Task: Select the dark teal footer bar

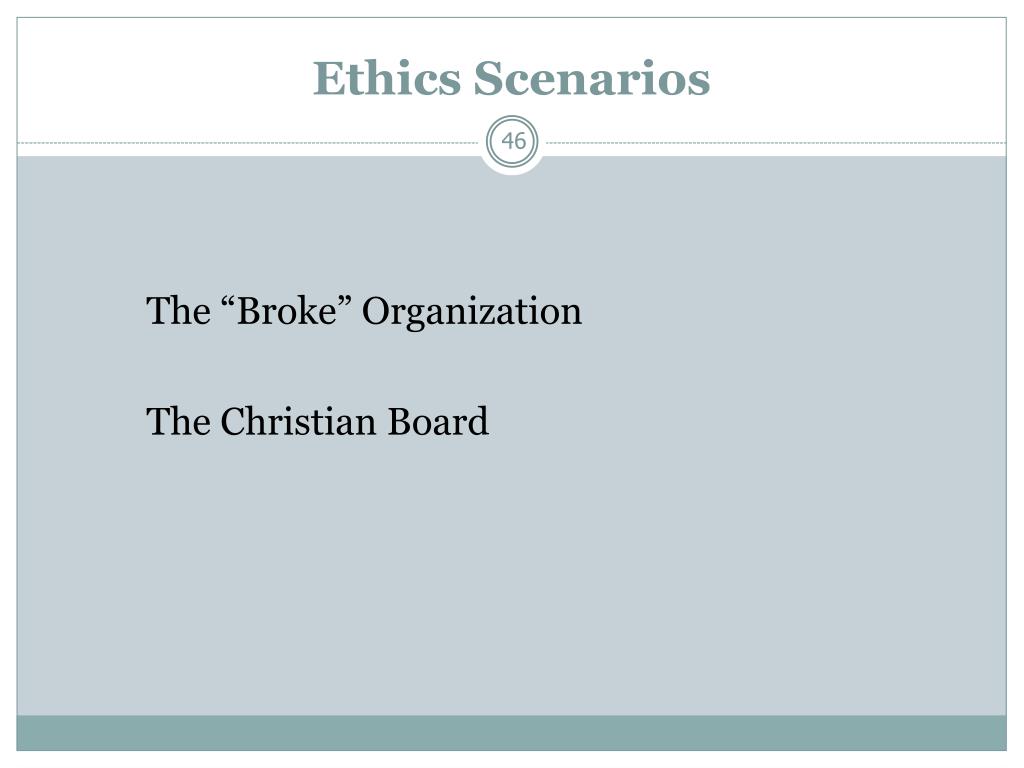Action: click(x=511, y=733)
